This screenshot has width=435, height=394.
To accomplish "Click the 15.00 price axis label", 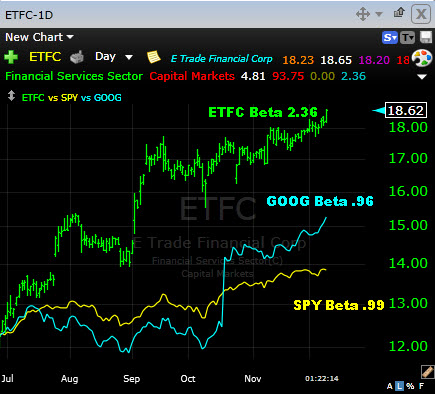I will 408,225.
